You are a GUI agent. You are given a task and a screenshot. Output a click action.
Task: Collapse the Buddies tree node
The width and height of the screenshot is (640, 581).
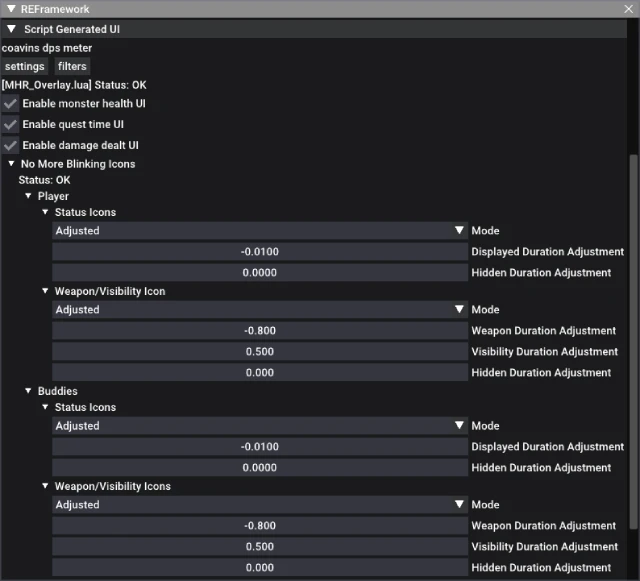(28, 391)
